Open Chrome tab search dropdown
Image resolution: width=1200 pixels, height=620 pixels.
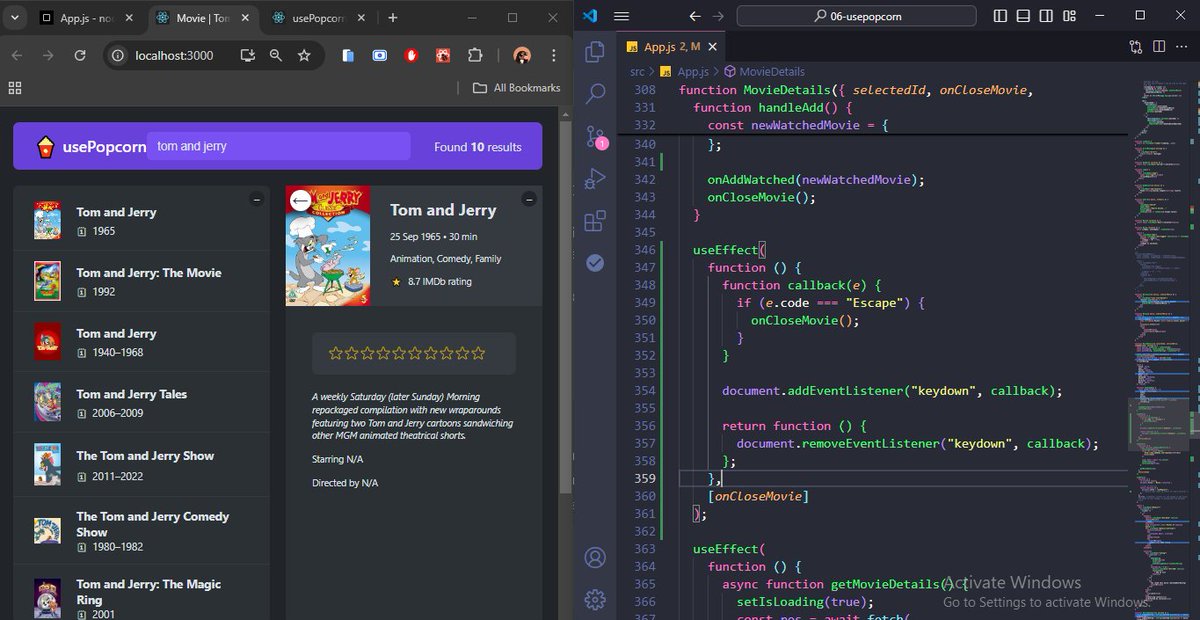coord(15,17)
